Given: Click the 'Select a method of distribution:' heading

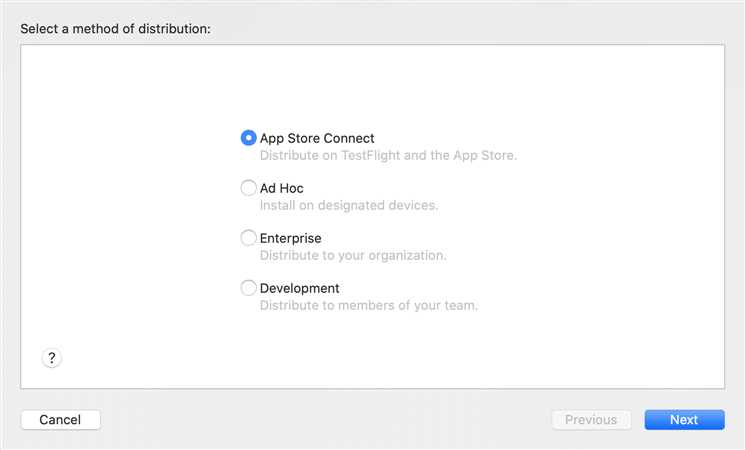Looking at the screenshot, I should tap(115, 29).
